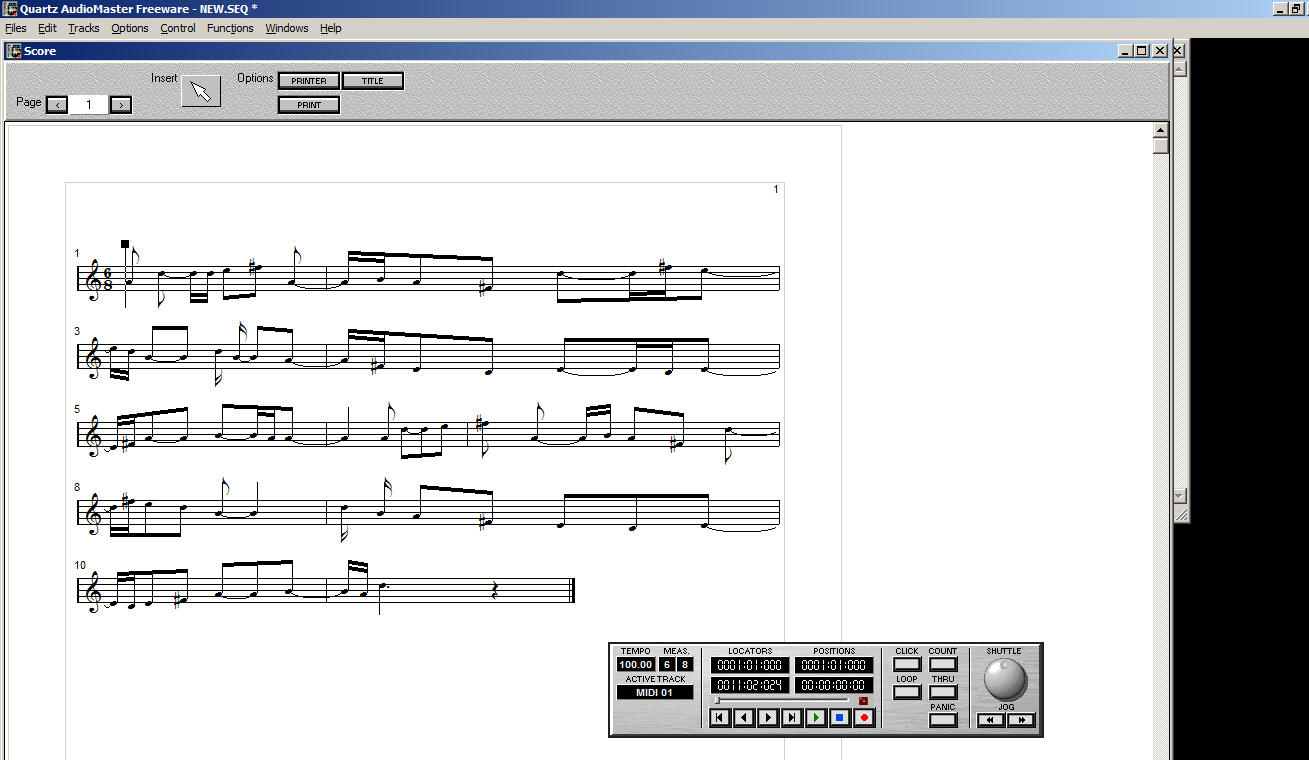Go to the previous score page
This screenshot has width=1309, height=760.
pos(57,105)
